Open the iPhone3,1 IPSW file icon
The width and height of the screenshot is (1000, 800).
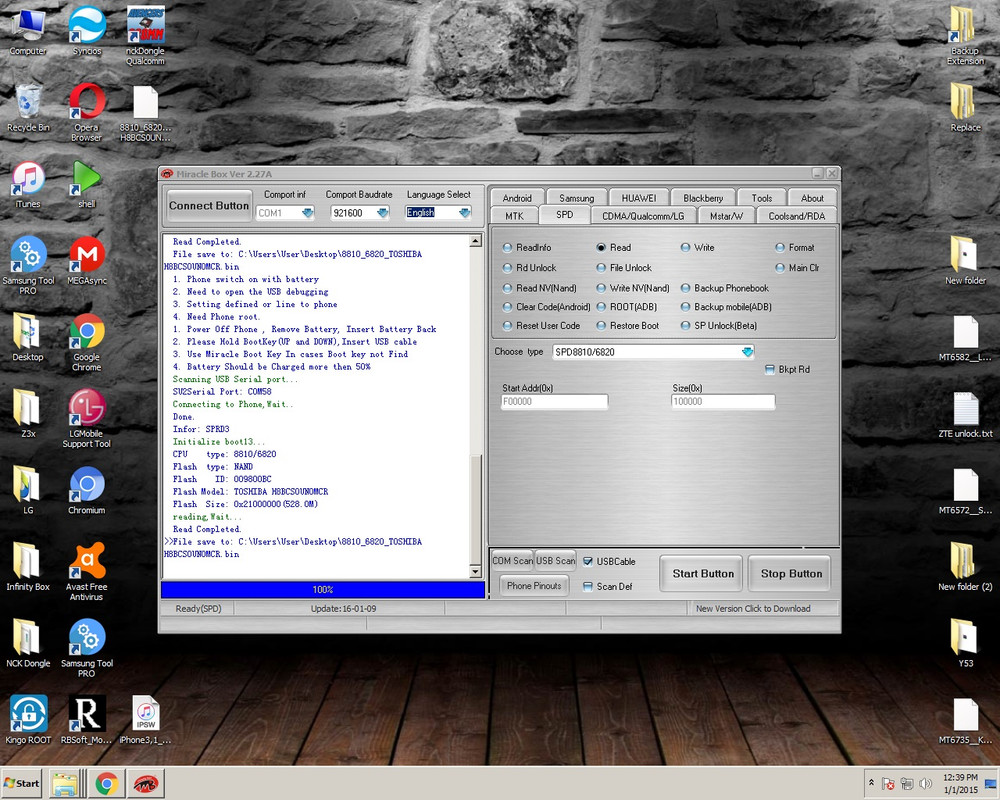click(x=145, y=720)
